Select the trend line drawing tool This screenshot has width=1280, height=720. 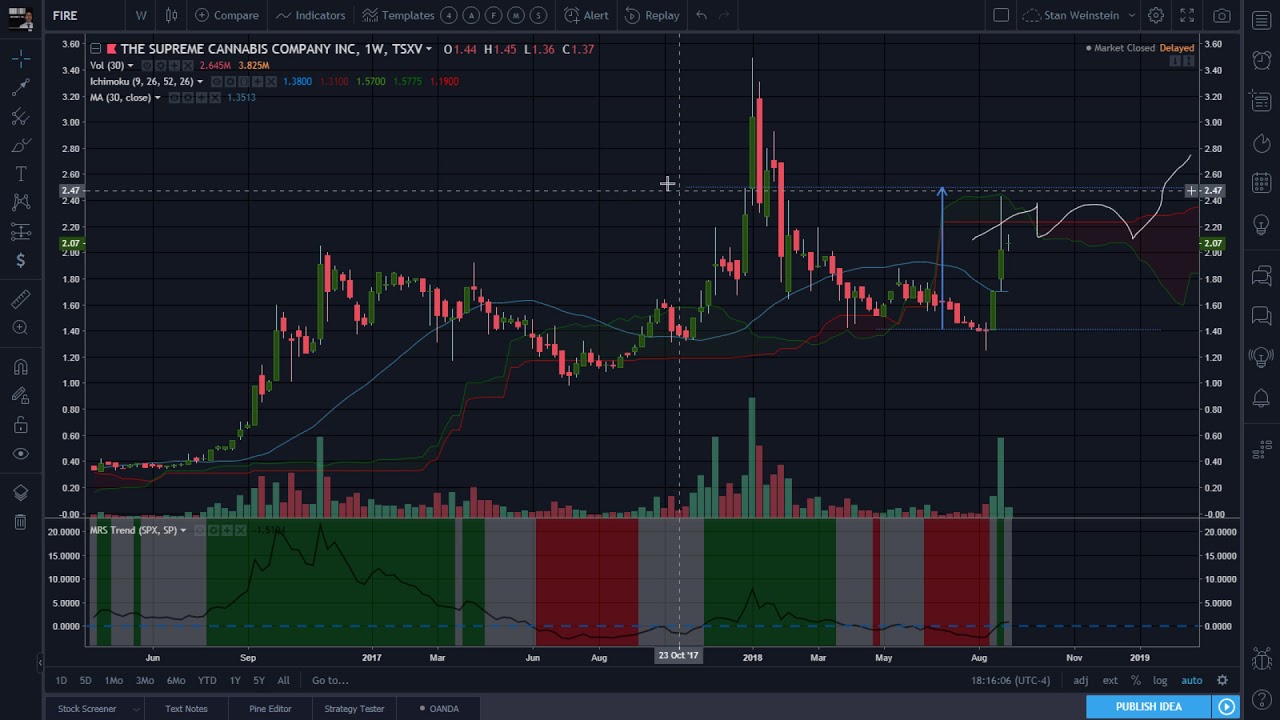20,88
